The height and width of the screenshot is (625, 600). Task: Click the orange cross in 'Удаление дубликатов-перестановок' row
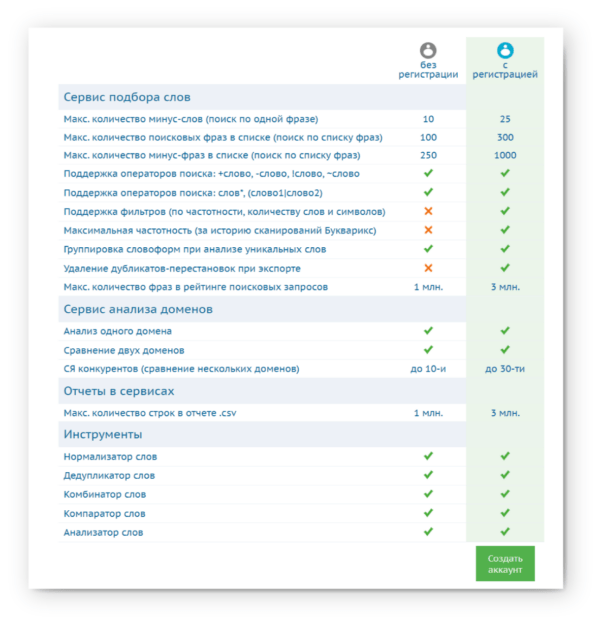click(x=428, y=268)
